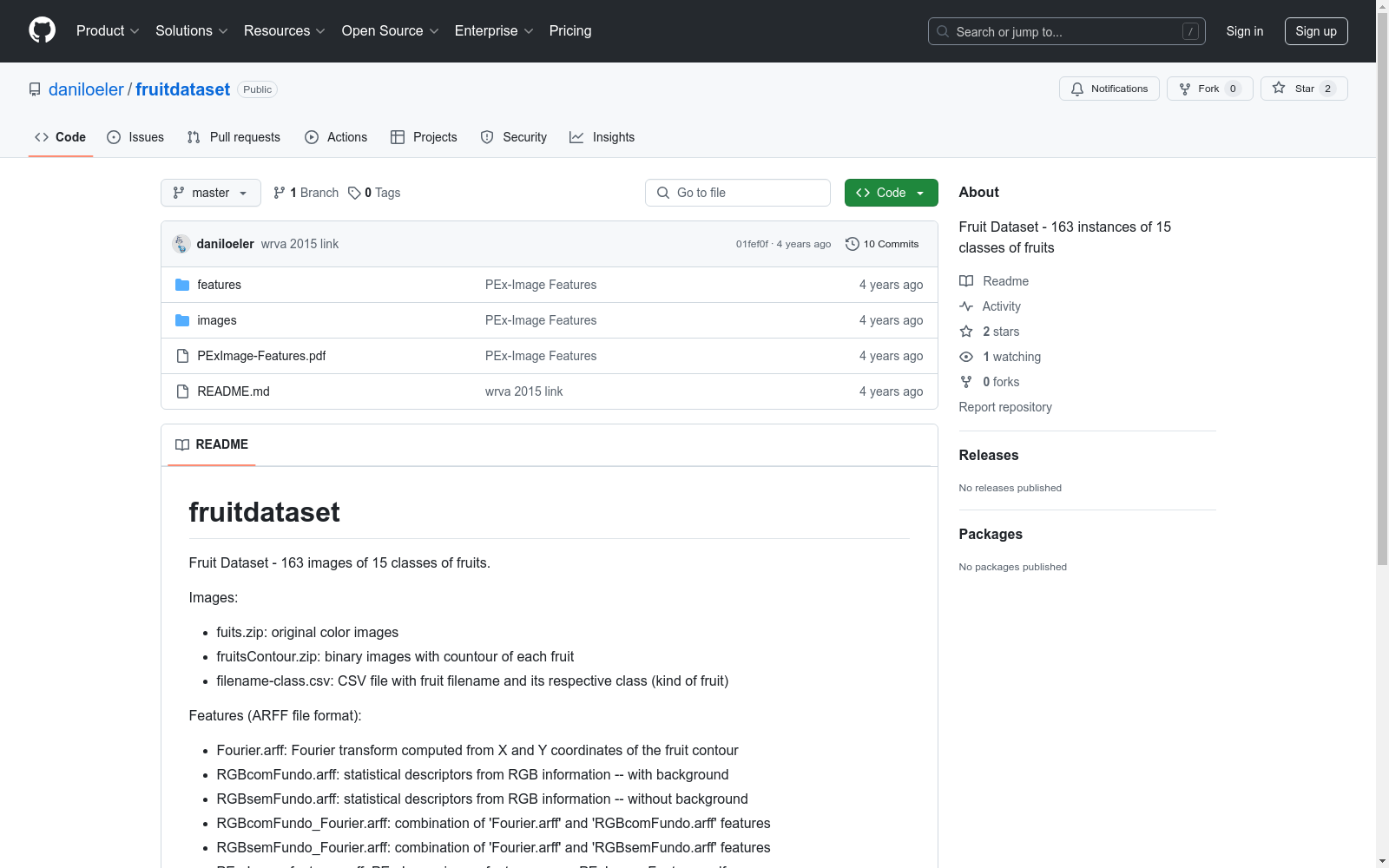View the 1 watching watchers link
This screenshot has width=1389, height=868.
coord(1000,357)
